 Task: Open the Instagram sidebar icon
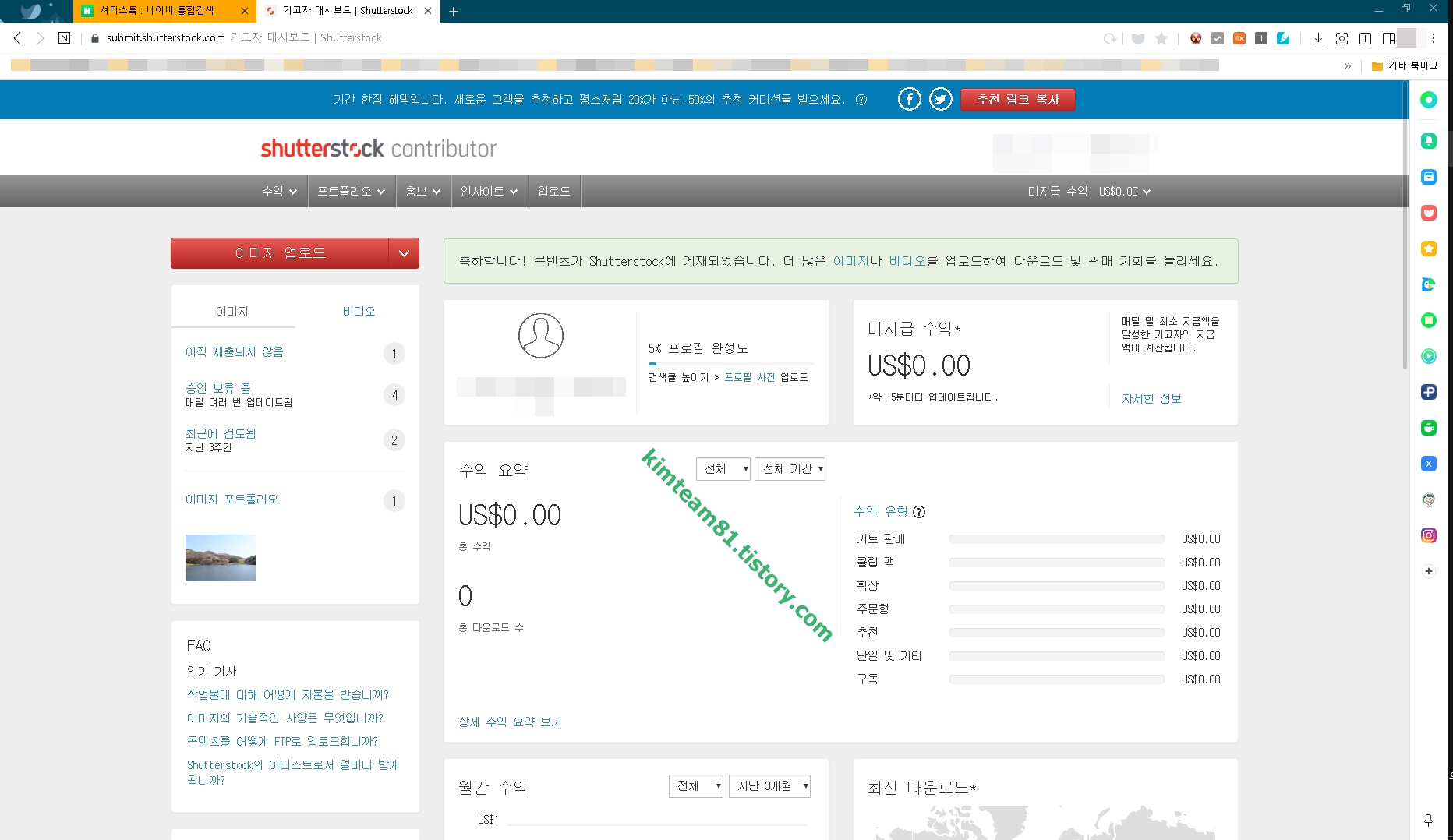click(1429, 535)
